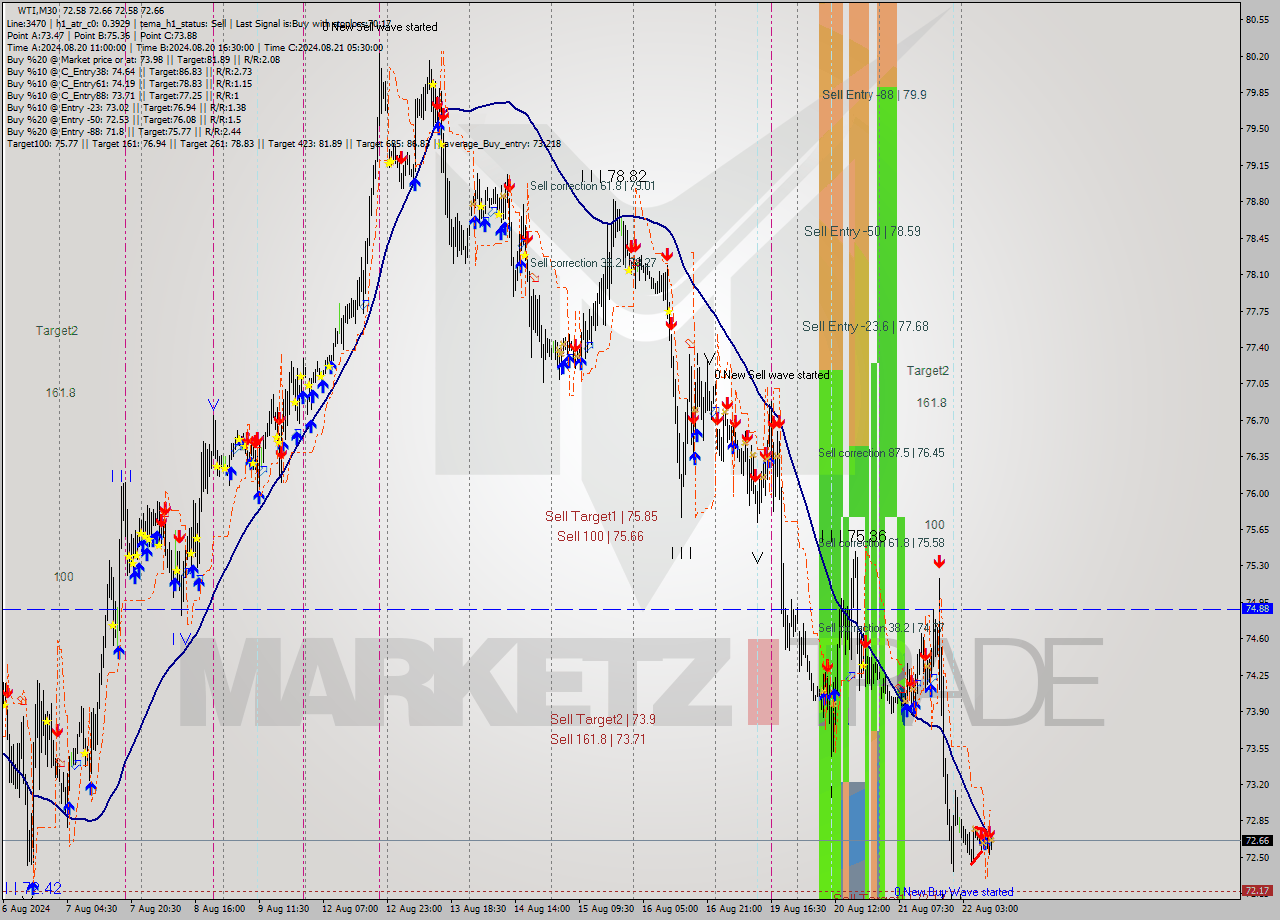Select the 'Buy %20 @ Market price' line

pos(143,59)
